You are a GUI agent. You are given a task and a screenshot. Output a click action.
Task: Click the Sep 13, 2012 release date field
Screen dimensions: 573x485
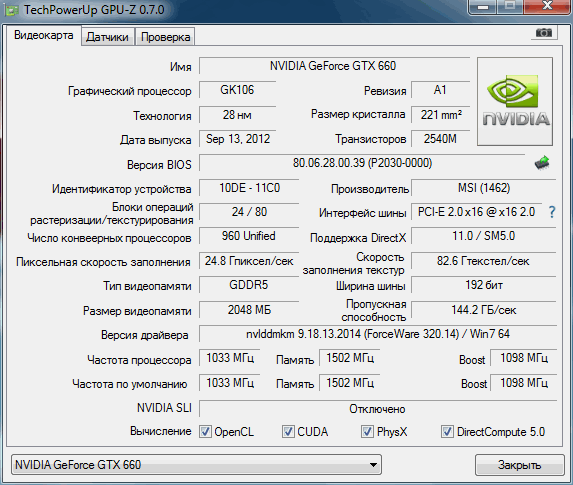point(237,139)
